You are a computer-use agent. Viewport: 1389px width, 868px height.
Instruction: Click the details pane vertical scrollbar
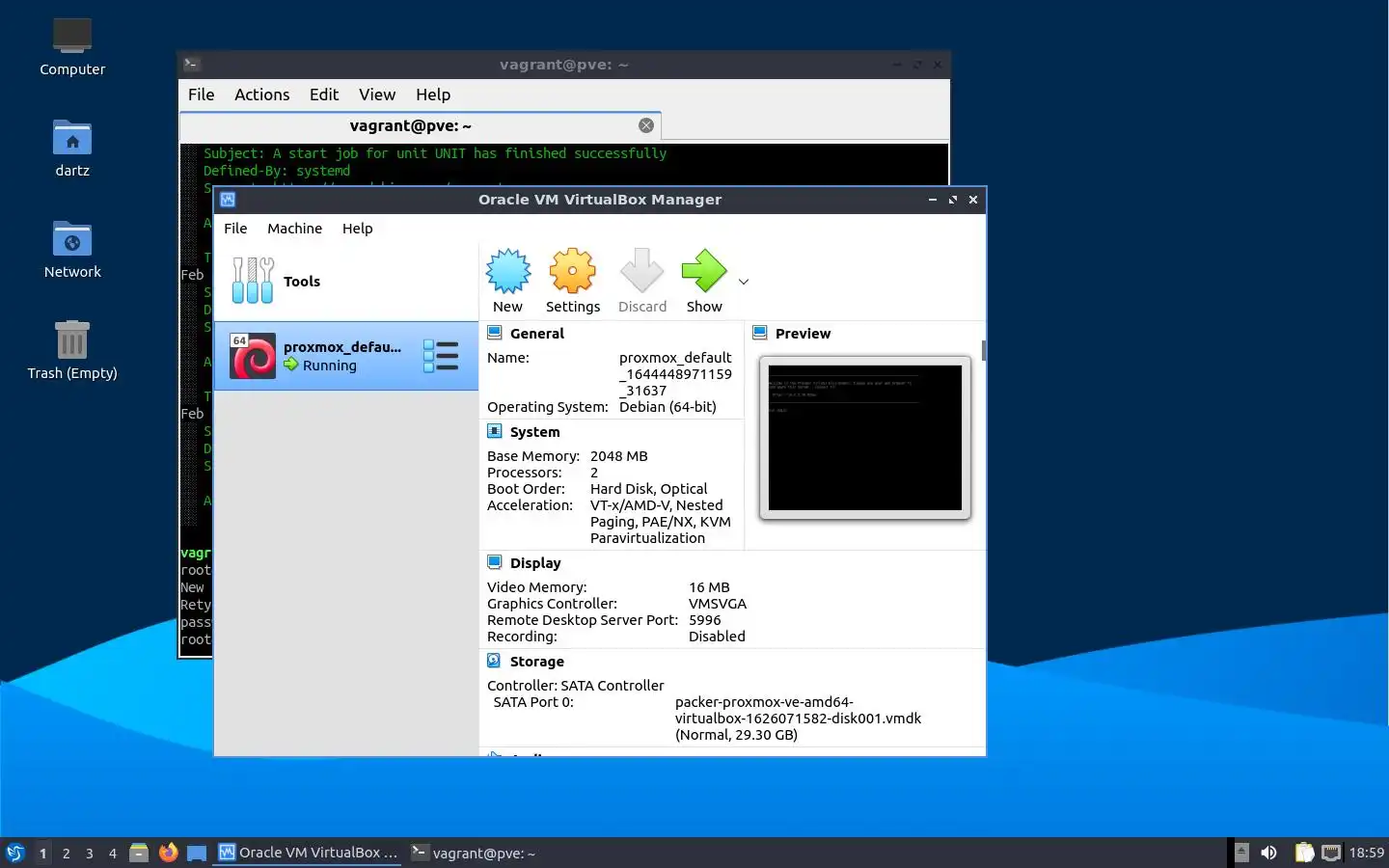[983, 350]
